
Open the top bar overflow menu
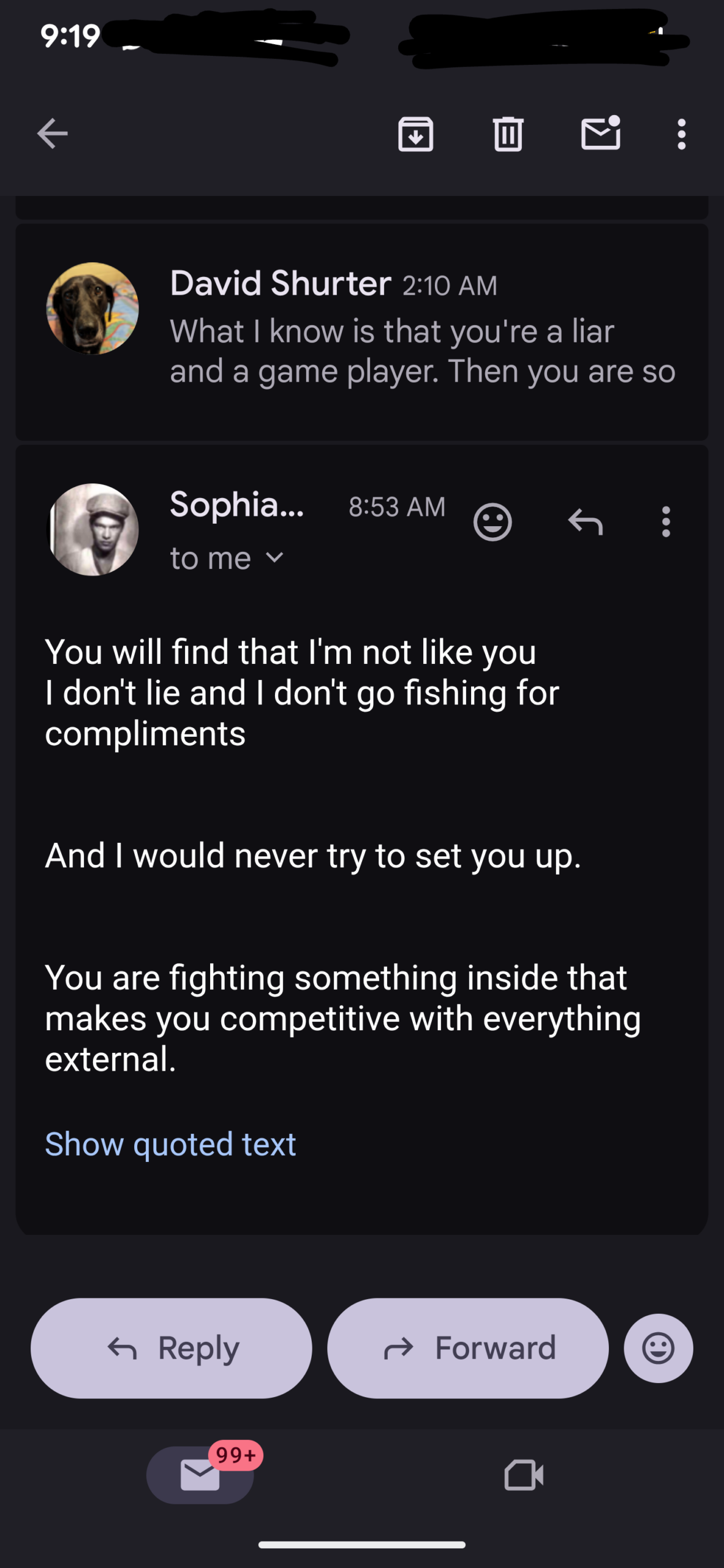tap(681, 134)
